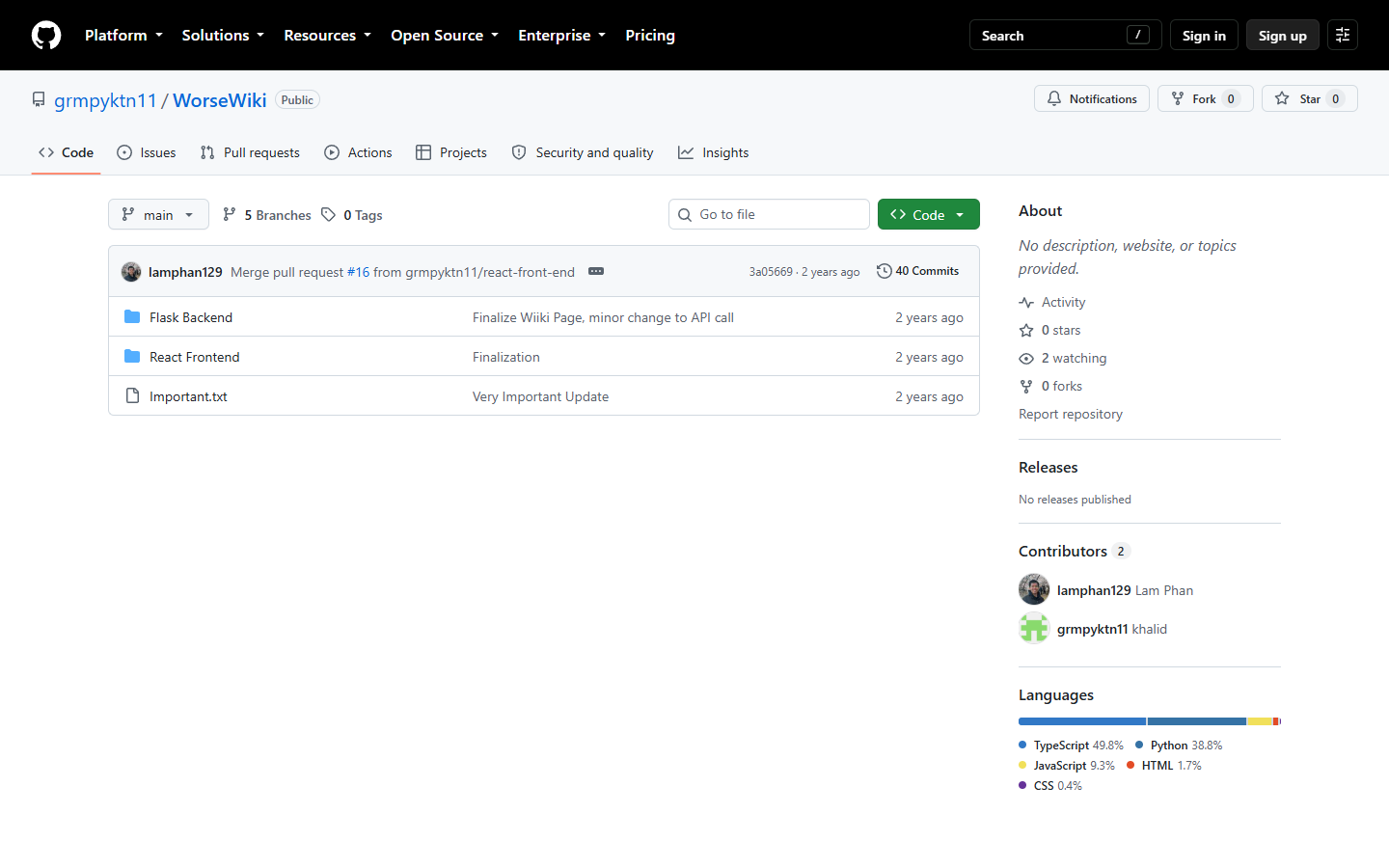Open grmpyktn11 contributor avatar
This screenshot has height=868, width=1389.
coord(1034,628)
